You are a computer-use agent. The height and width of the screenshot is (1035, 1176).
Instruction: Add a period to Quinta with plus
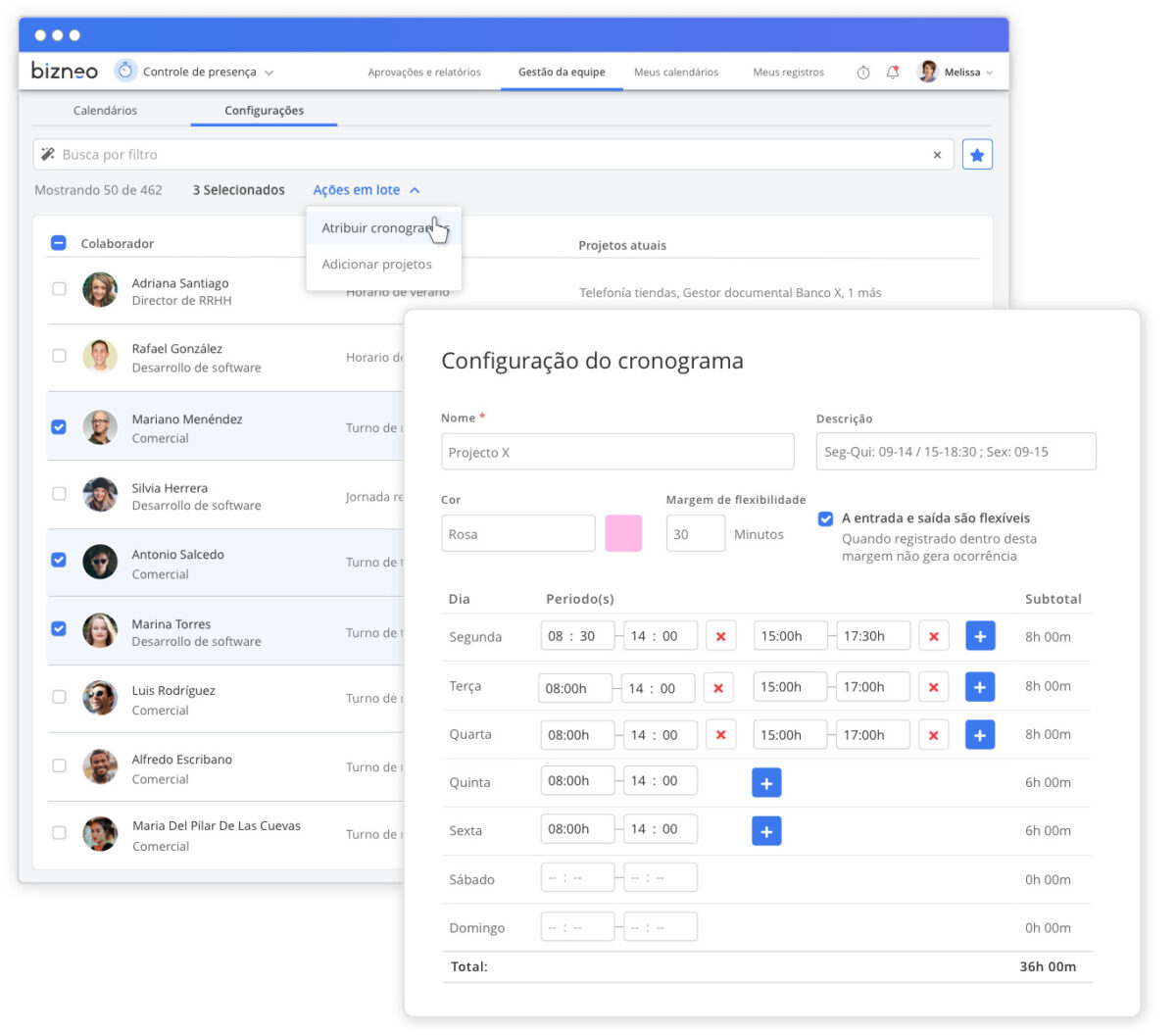coord(766,782)
